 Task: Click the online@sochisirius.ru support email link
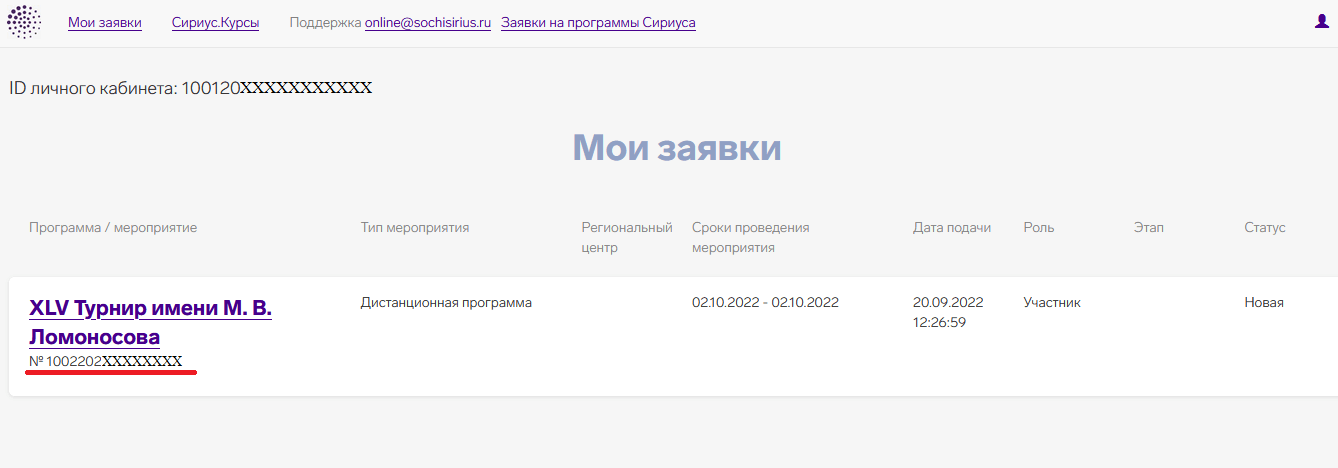coord(427,23)
